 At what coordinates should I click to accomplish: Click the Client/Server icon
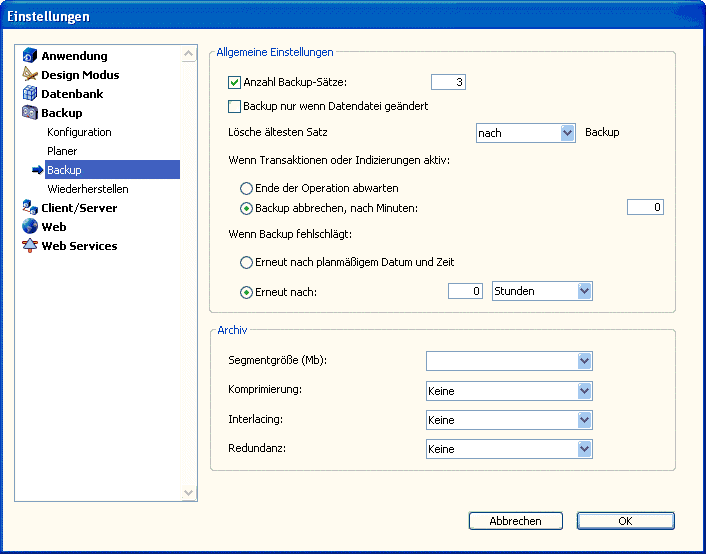[30, 208]
